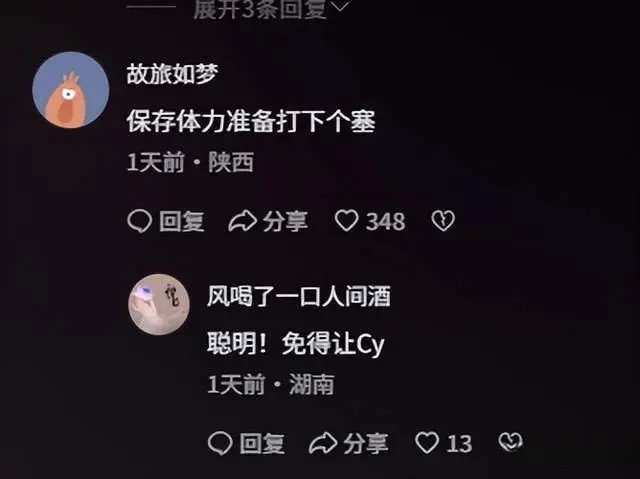Tap the reply bubble icon under 故旅如梦's comment
This screenshot has height=479, width=640.
[x=140, y=221]
